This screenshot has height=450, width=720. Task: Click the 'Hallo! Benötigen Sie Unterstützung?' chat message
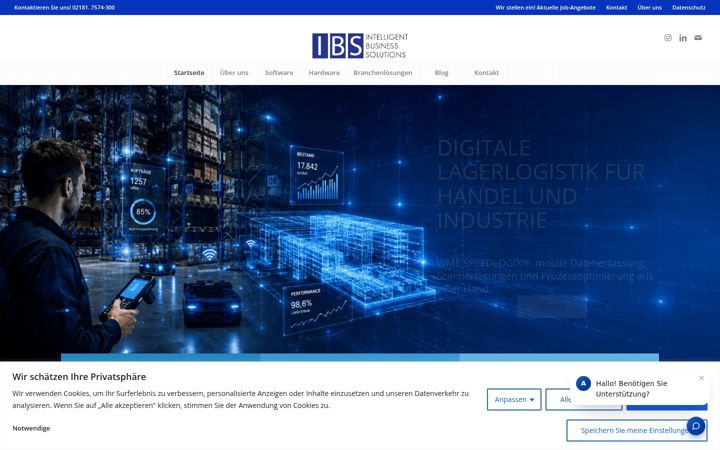click(631, 388)
